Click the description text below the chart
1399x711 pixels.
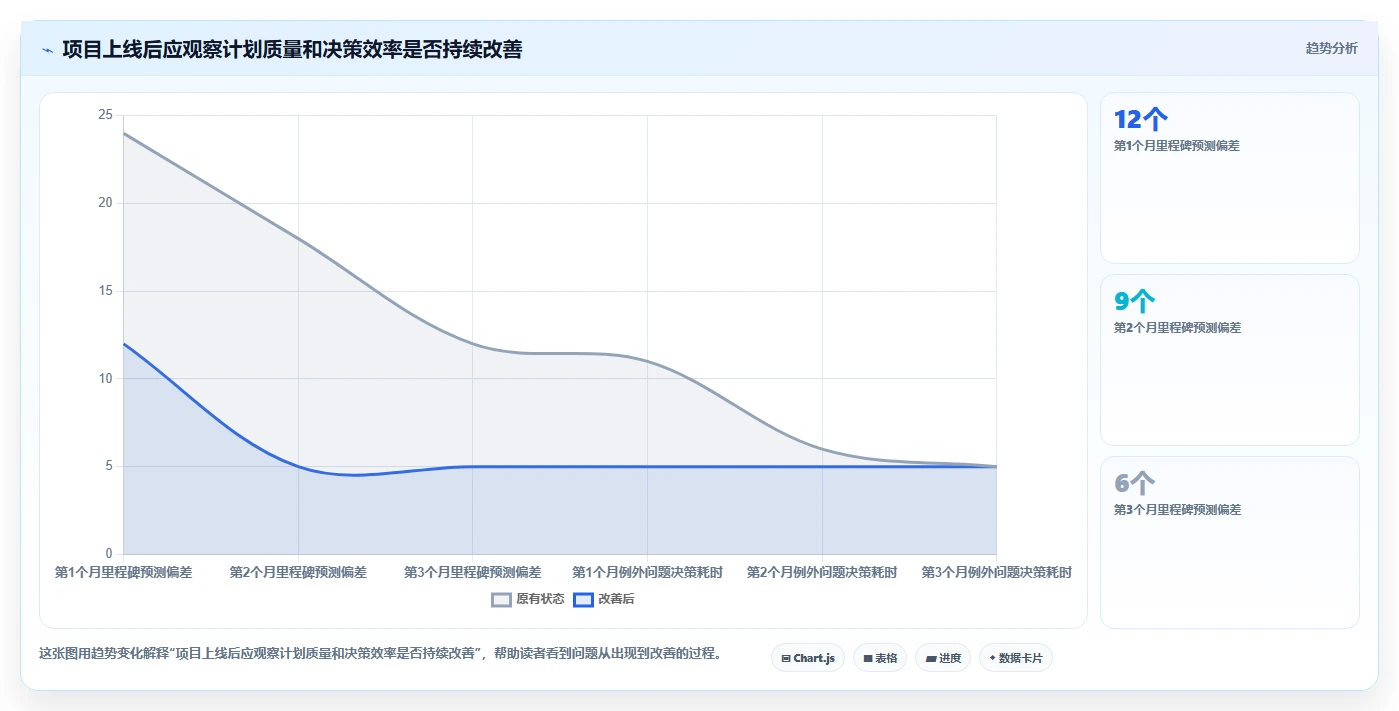(x=380, y=654)
